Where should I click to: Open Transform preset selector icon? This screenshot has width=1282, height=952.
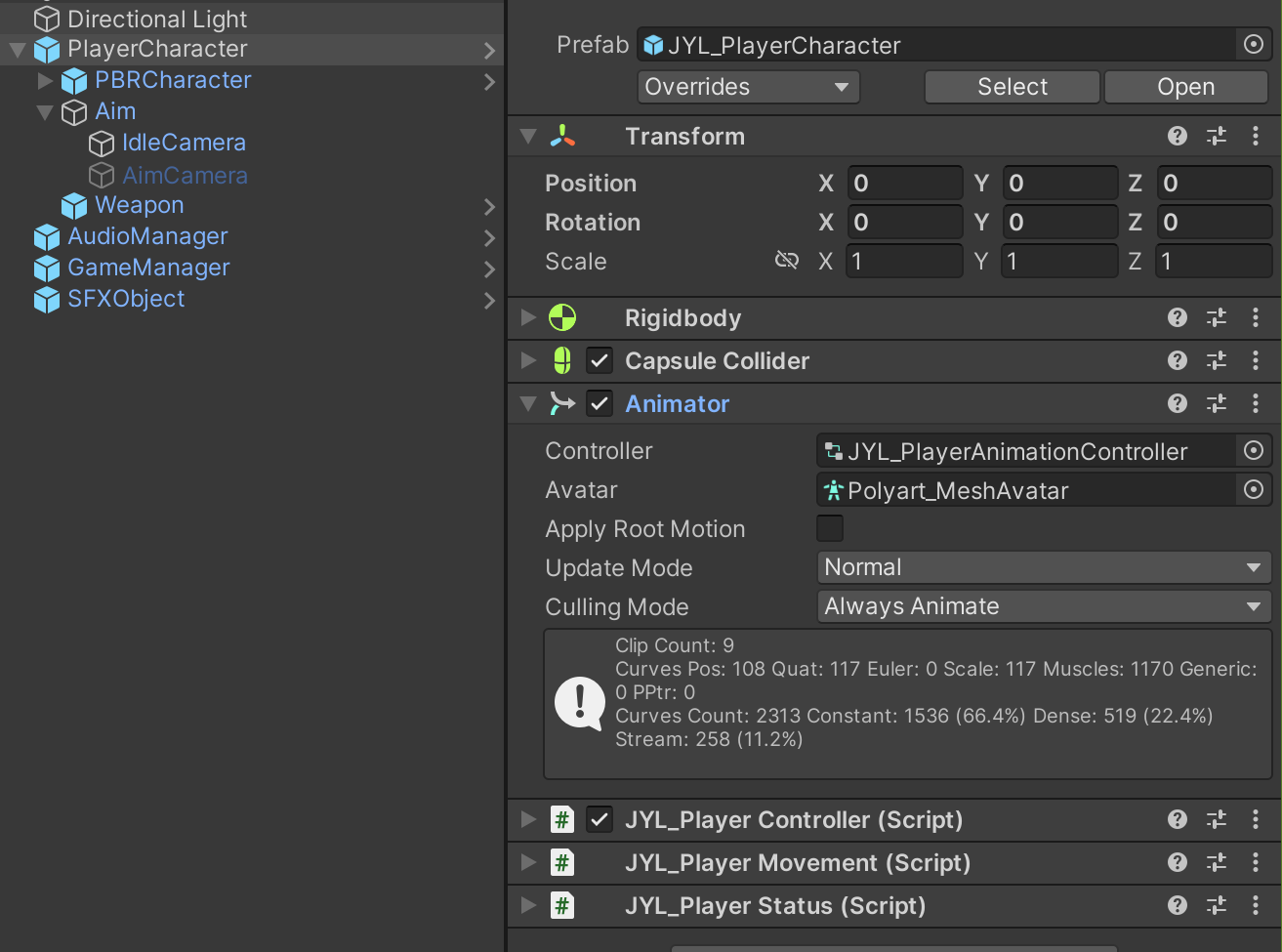pos(1217,137)
